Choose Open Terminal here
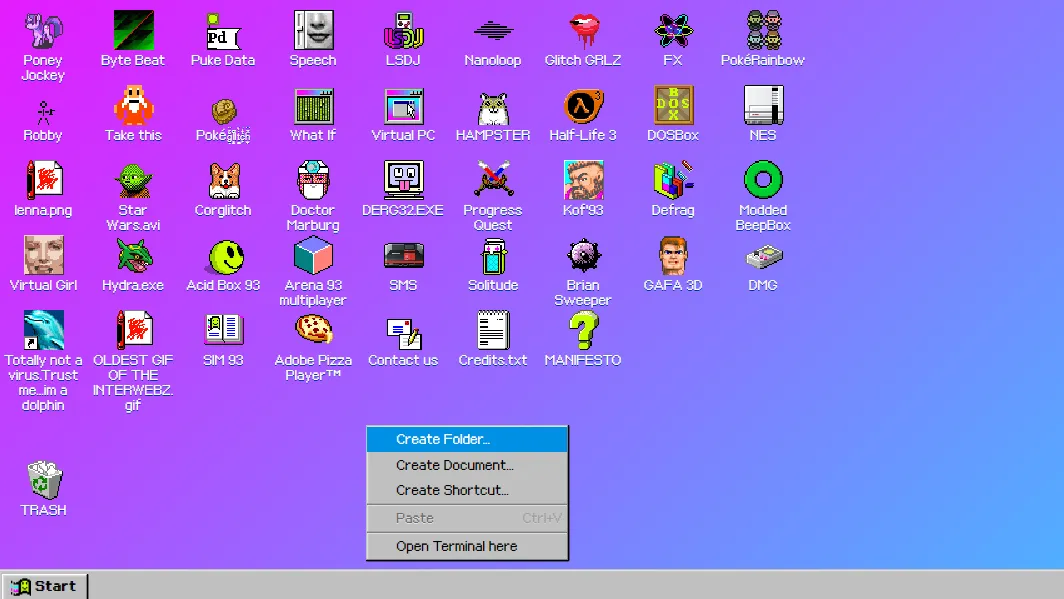1064x599 pixels. click(456, 546)
